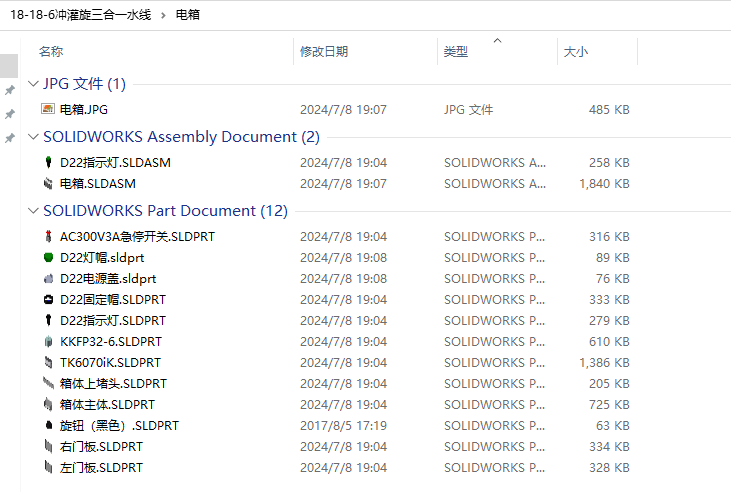Open the breadcrumb chevron before 电箱
Viewport: 731px width, 492px height.
pos(163,15)
